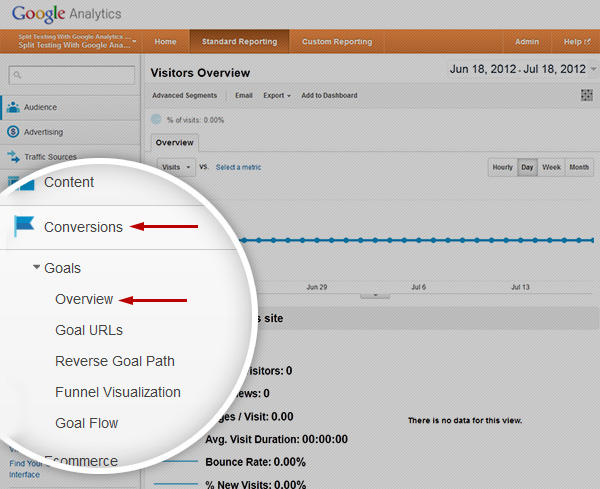The height and width of the screenshot is (489, 600).
Task: Click the Traffic Sources arrows icon
Action: point(13,156)
